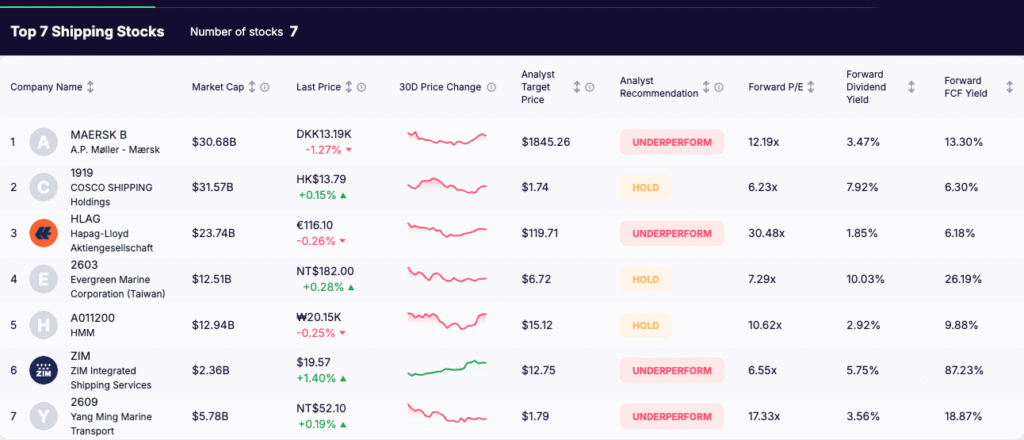1024x440 pixels.
Task: Open Last Price info icon
Action: [361, 87]
